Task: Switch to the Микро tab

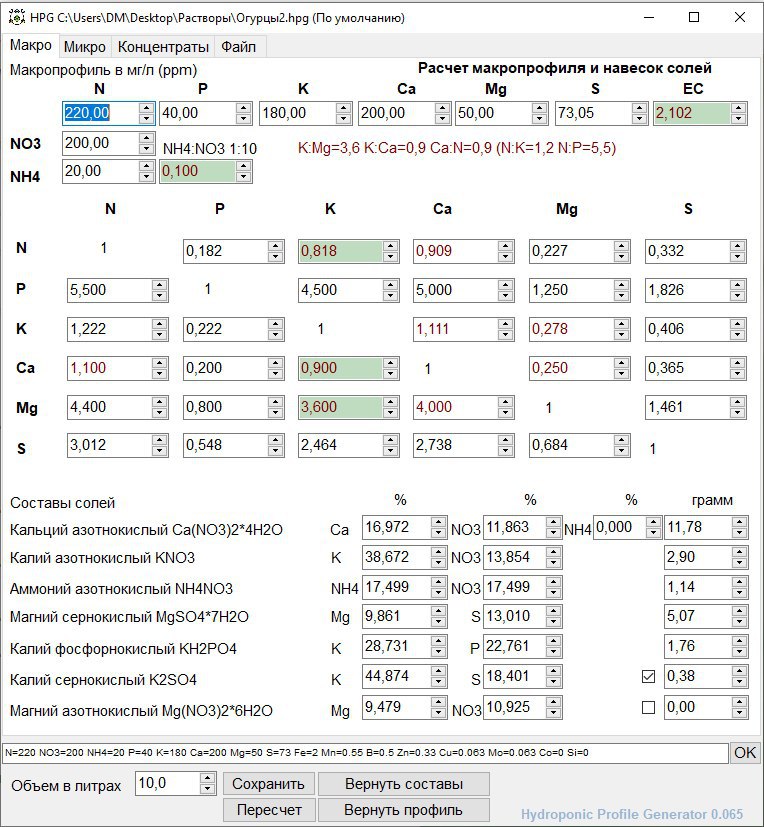Action: click(x=84, y=47)
